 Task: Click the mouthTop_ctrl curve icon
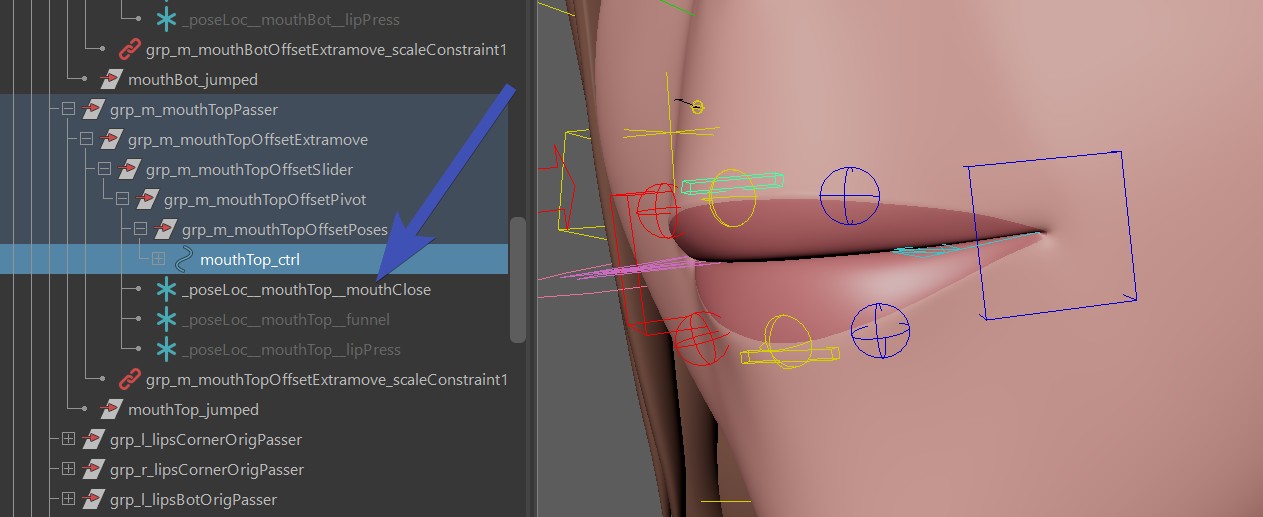coord(183,260)
